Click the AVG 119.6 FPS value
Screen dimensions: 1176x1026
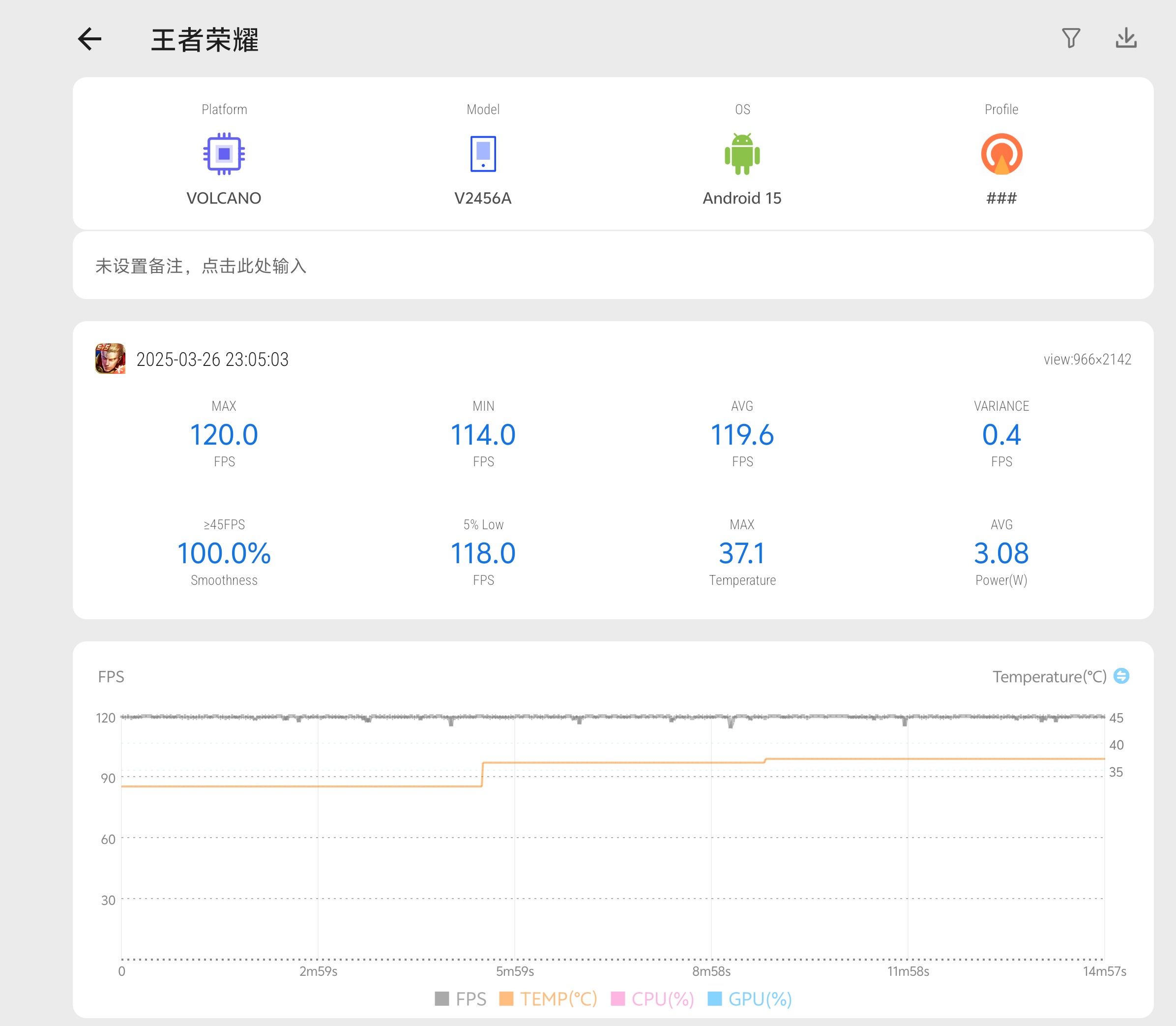(742, 435)
